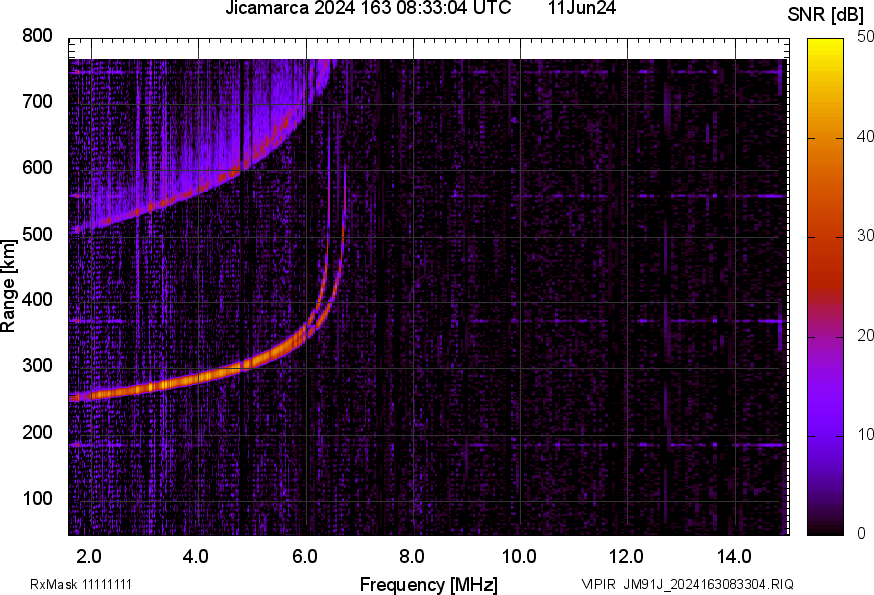Click the colorbar tick label '10'
This screenshot has height=595, width=874.
click(865, 435)
